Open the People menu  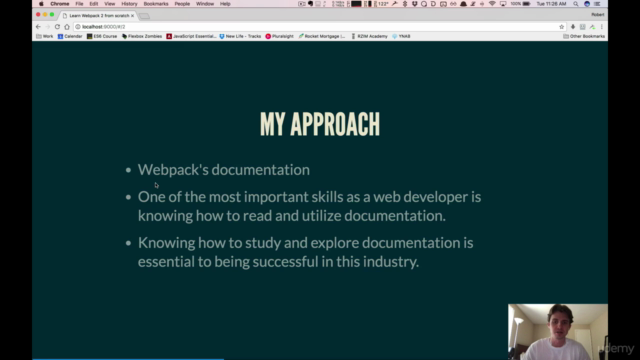coord(182,4)
